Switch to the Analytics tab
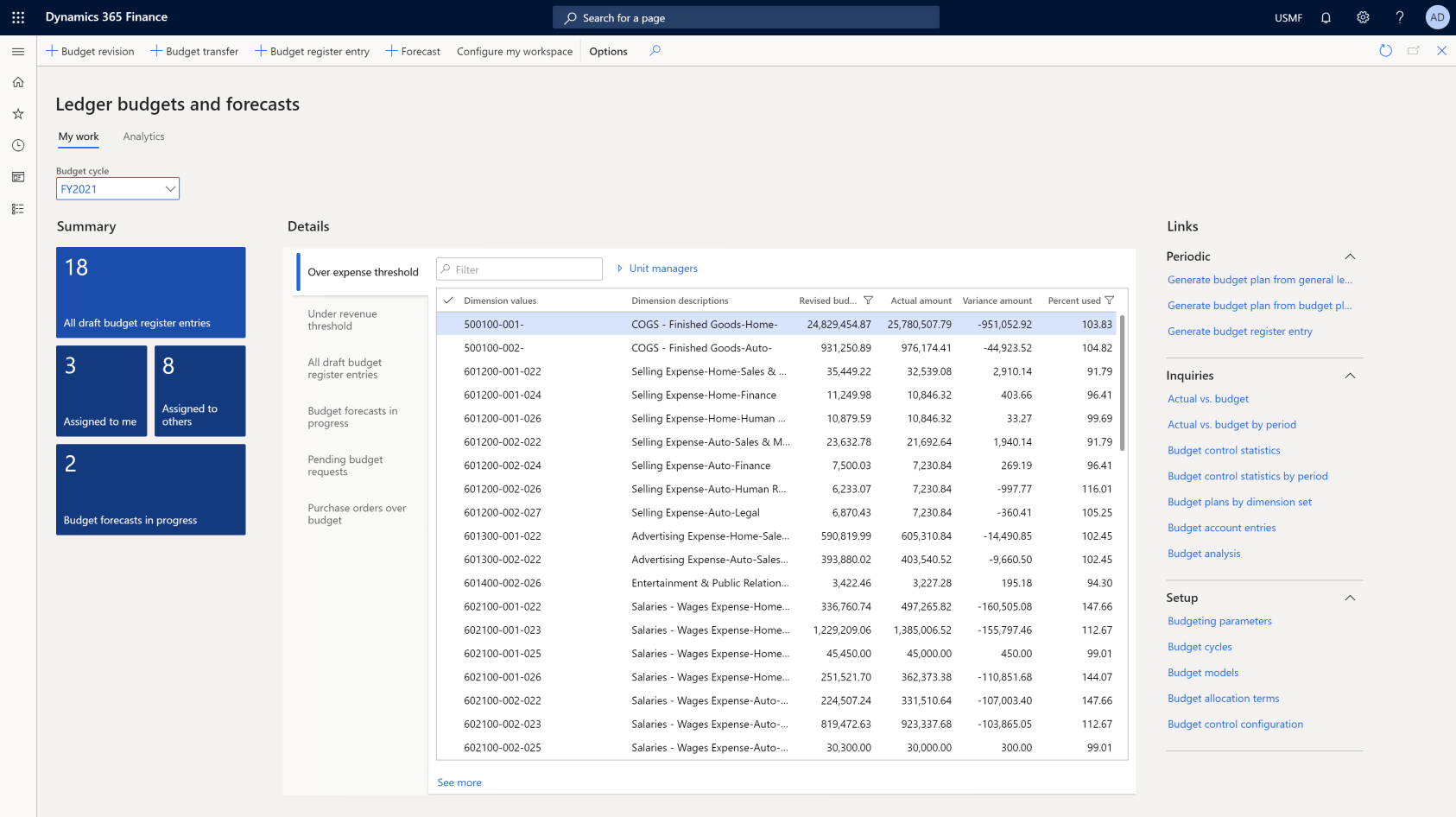 tap(143, 136)
